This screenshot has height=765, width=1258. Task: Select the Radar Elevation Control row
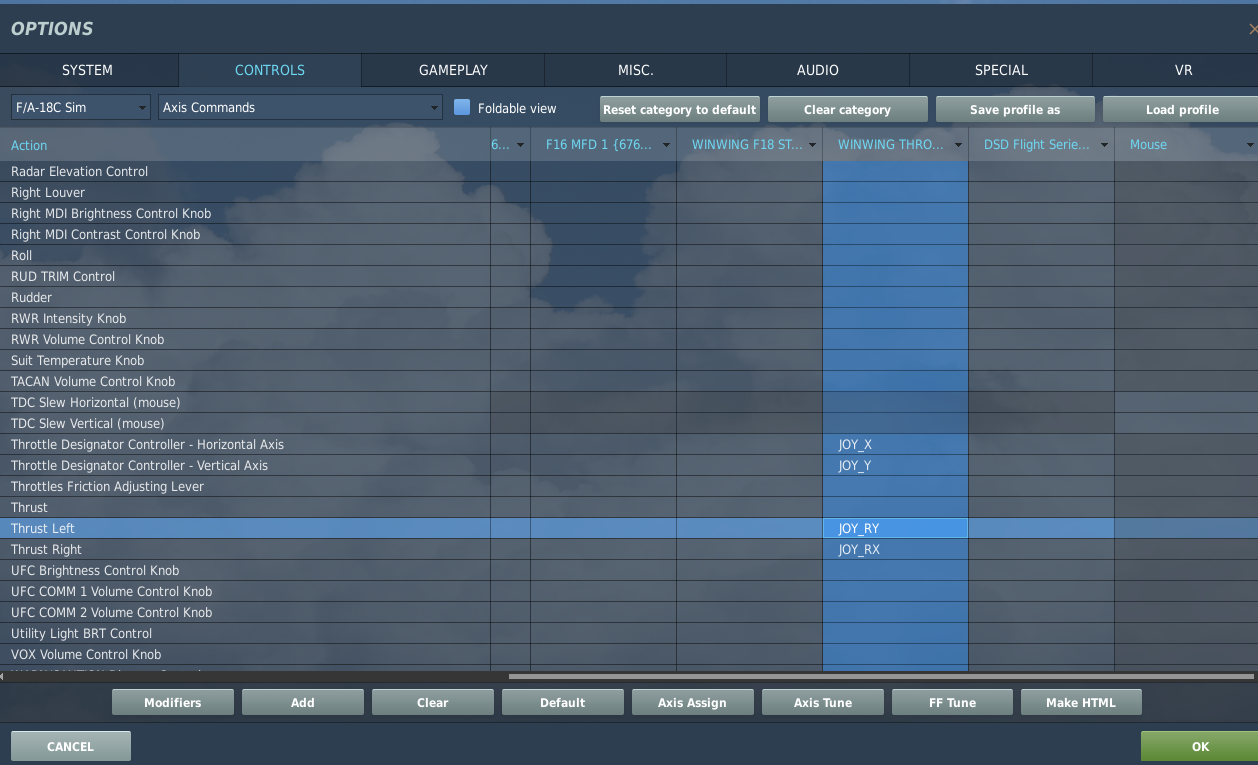click(629, 171)
